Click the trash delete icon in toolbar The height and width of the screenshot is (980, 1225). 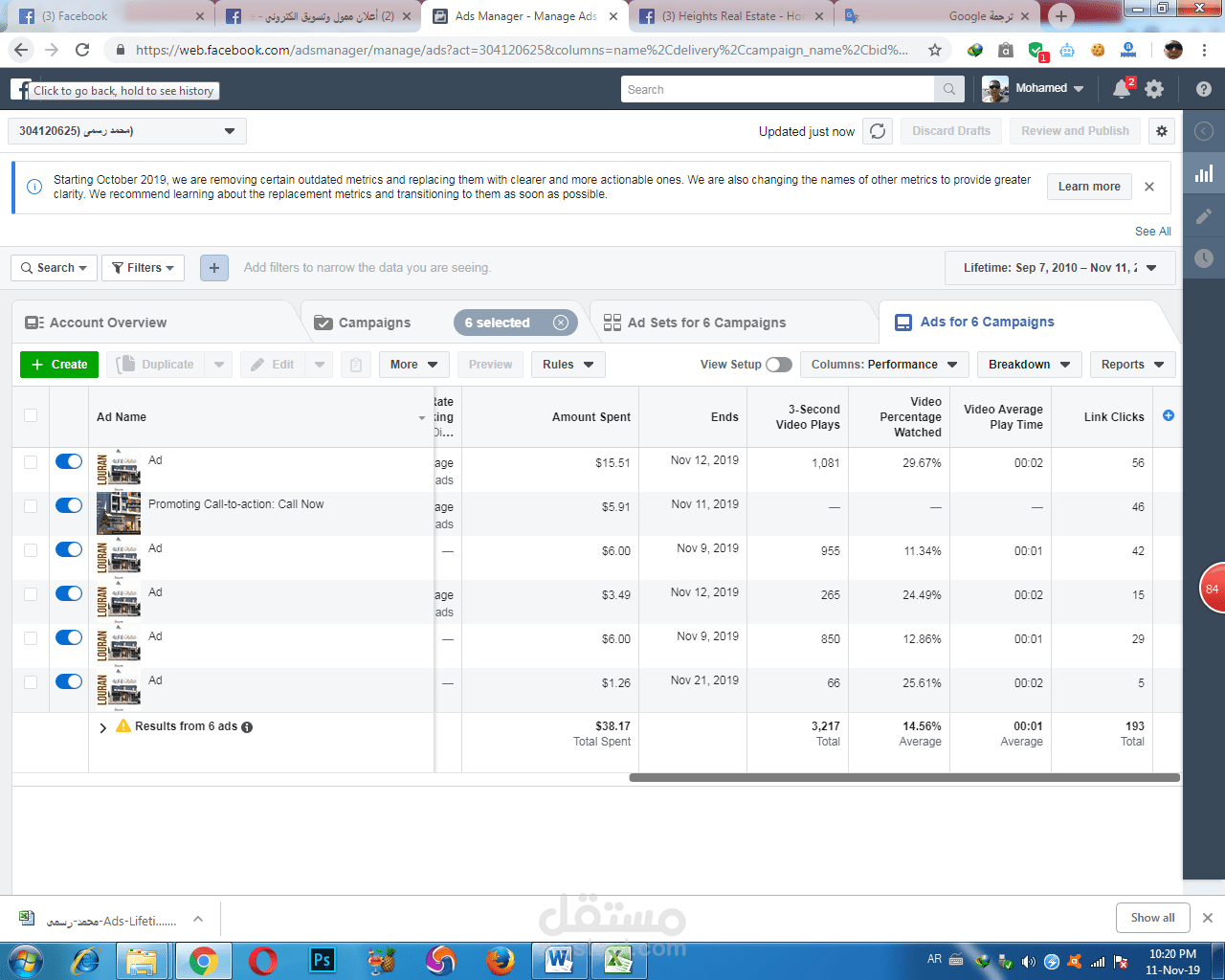[355, 365]
